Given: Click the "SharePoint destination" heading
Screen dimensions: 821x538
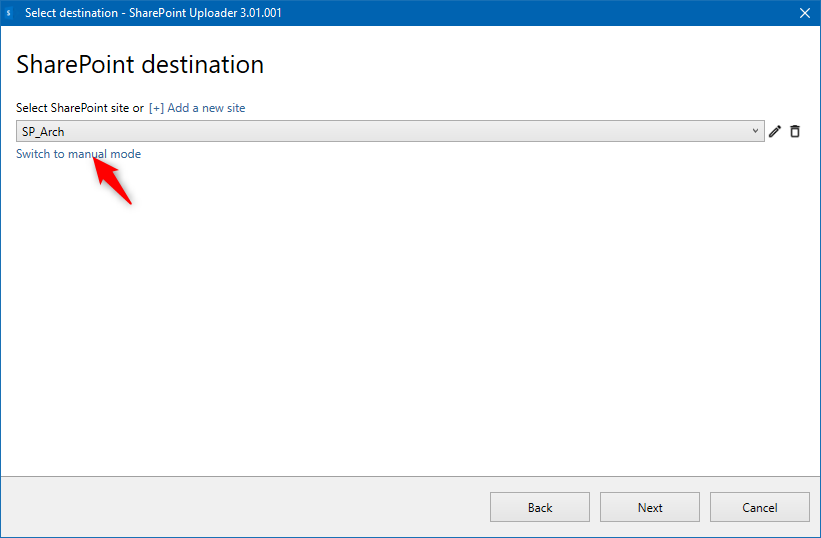Looking at the screenshot, I should pyautogui.click(x=140, y=65).
